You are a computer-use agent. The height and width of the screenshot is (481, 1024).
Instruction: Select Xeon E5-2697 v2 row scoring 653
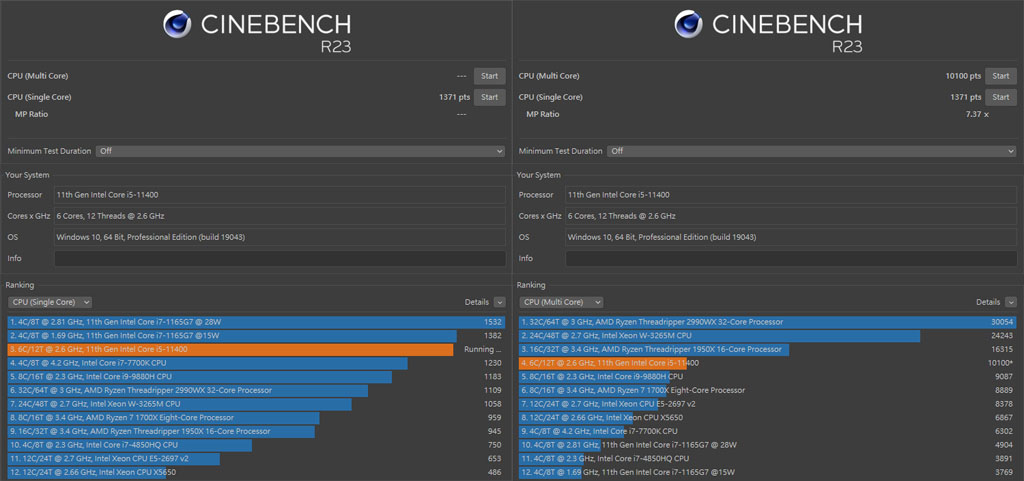(256, 459)
